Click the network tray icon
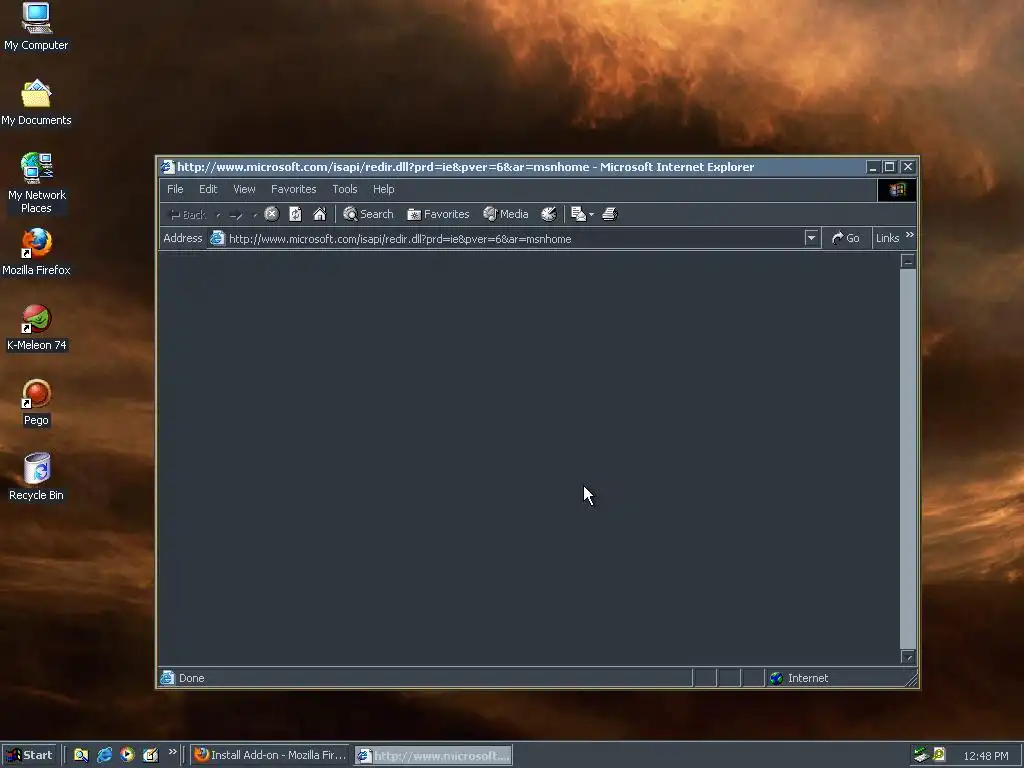Screen dimensions: 1024x768 (921, 755)
